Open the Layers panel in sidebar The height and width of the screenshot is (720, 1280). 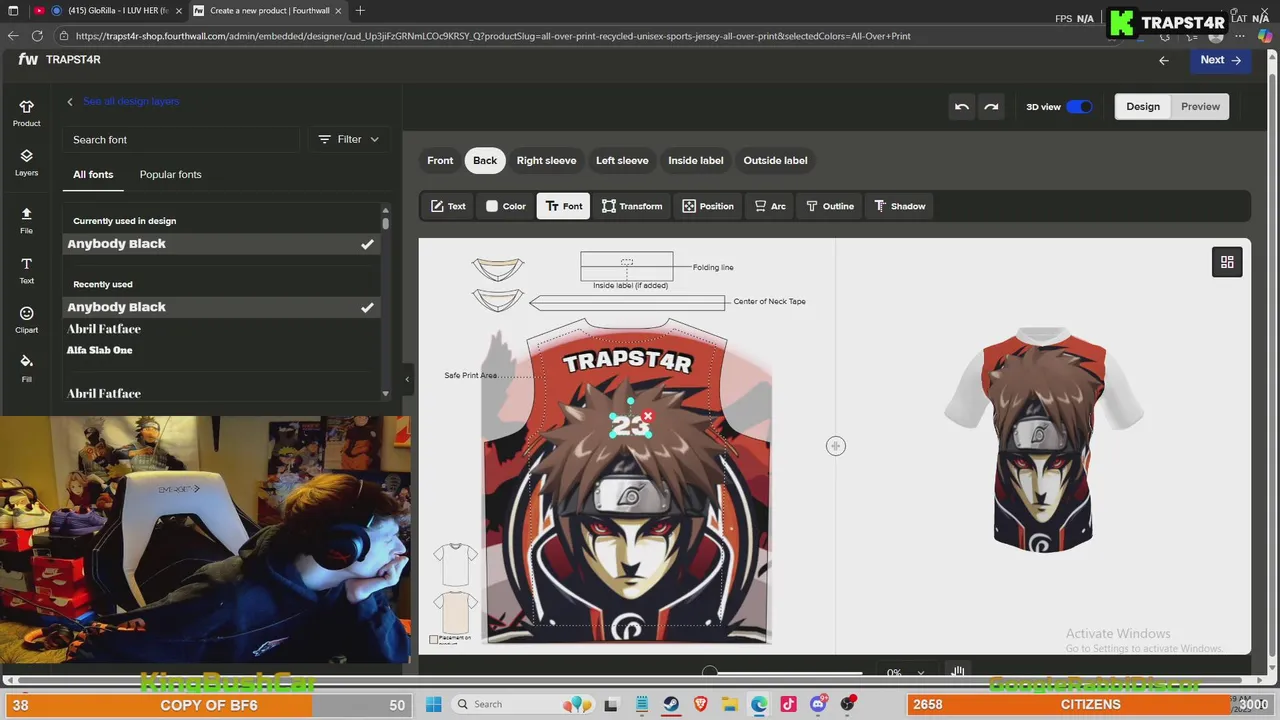point(27,163)
